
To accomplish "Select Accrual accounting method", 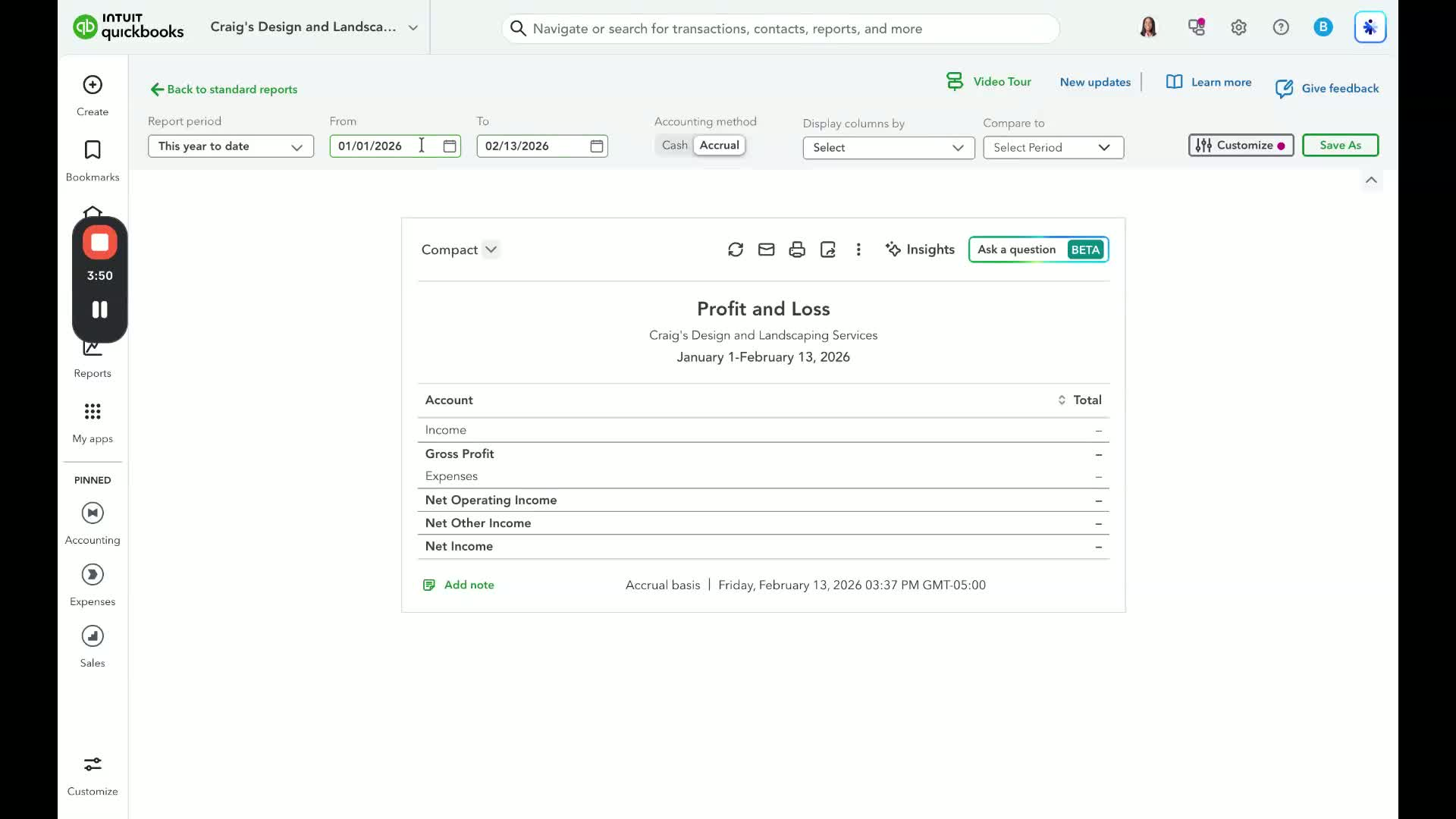I will click(719, 146).
